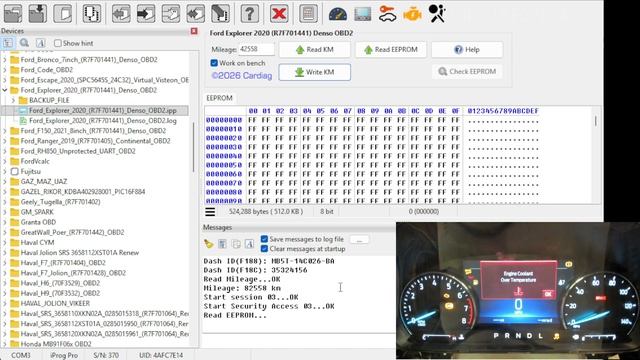Click the read from device left-arrow icon

(121, 13)
